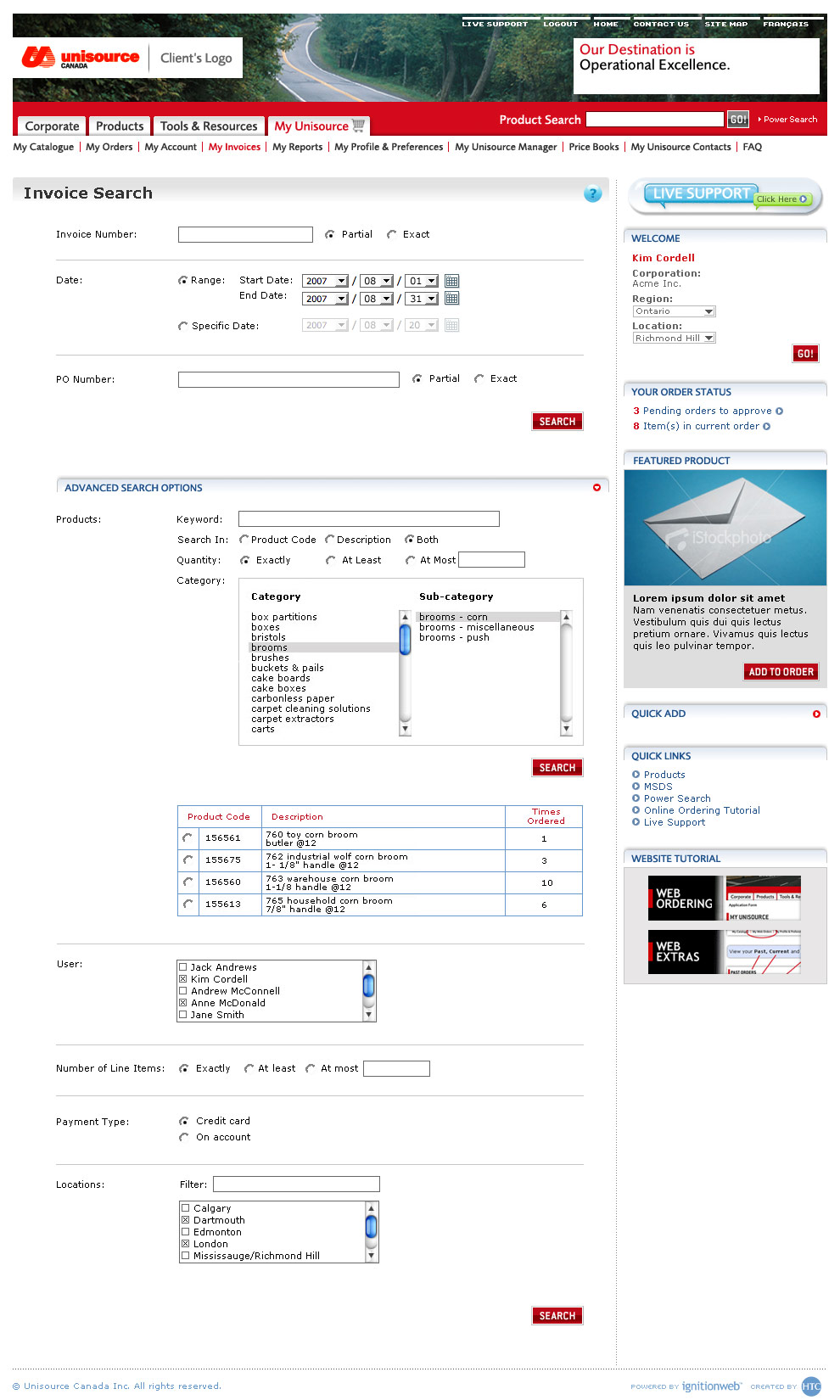
Task: Open the End Date calendar picker icon
Action: [x=451, y=299]
